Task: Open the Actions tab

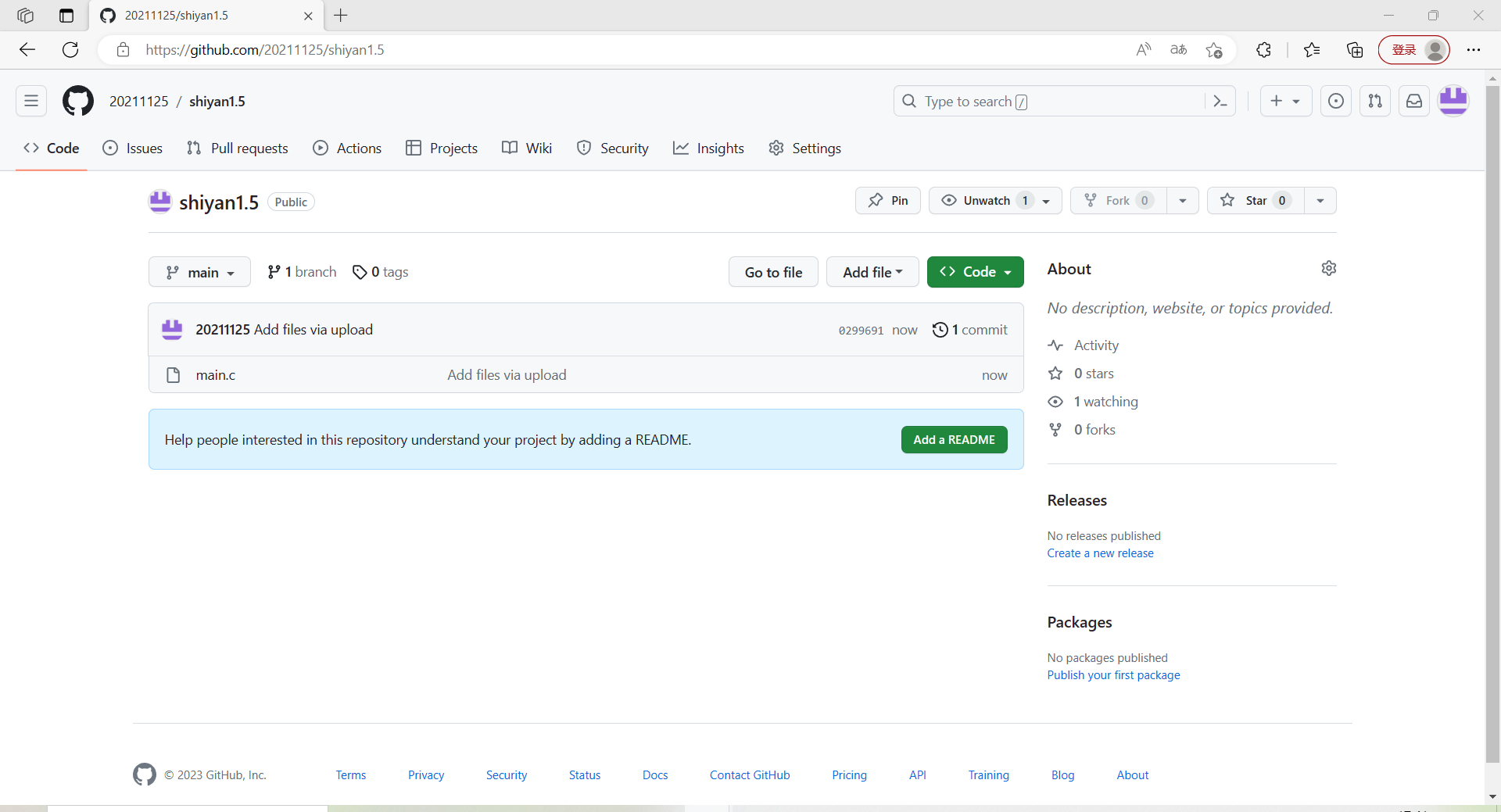Action: point(347,148)
